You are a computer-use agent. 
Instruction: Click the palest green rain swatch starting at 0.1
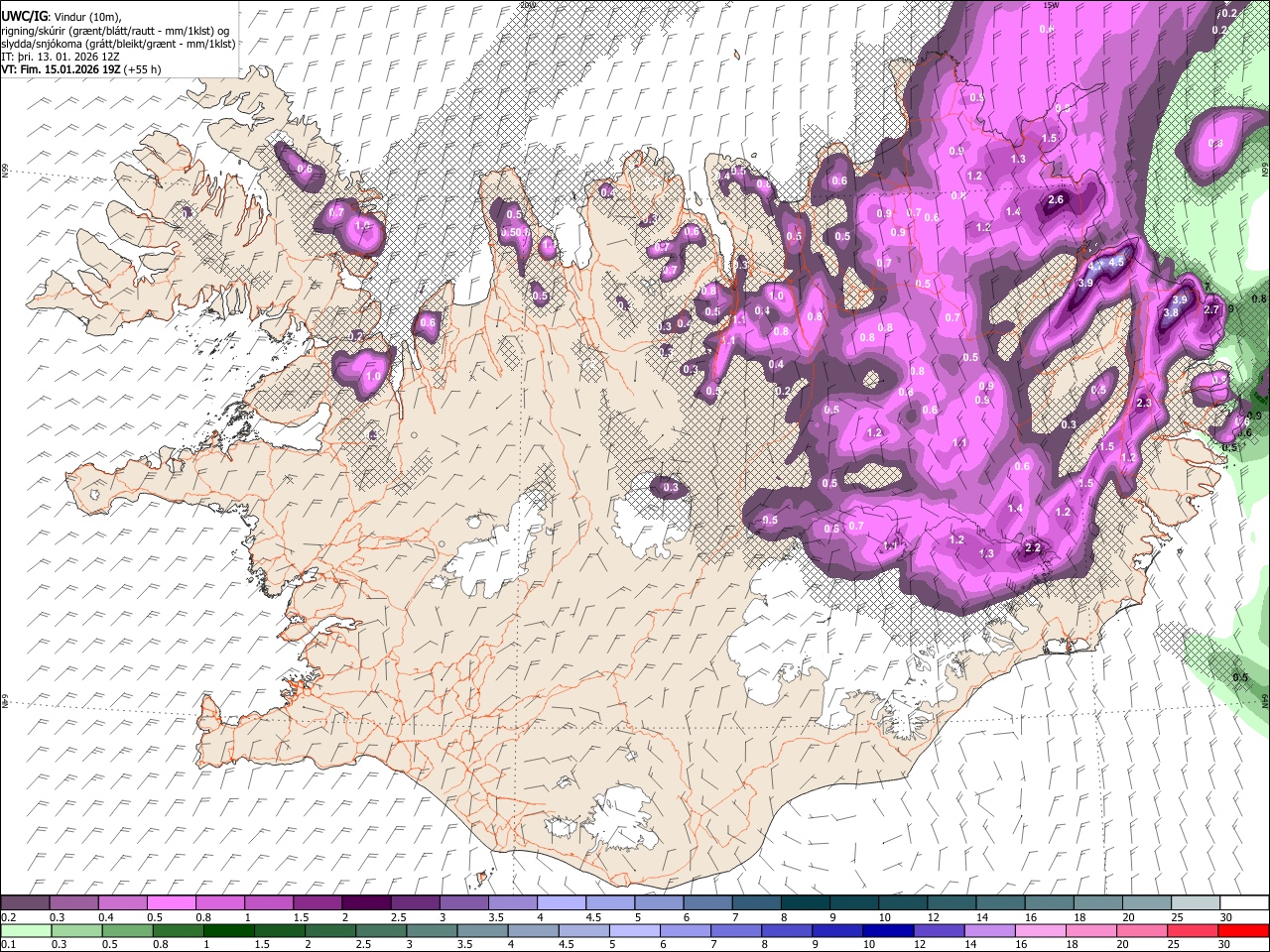click(x=26, y=930)
